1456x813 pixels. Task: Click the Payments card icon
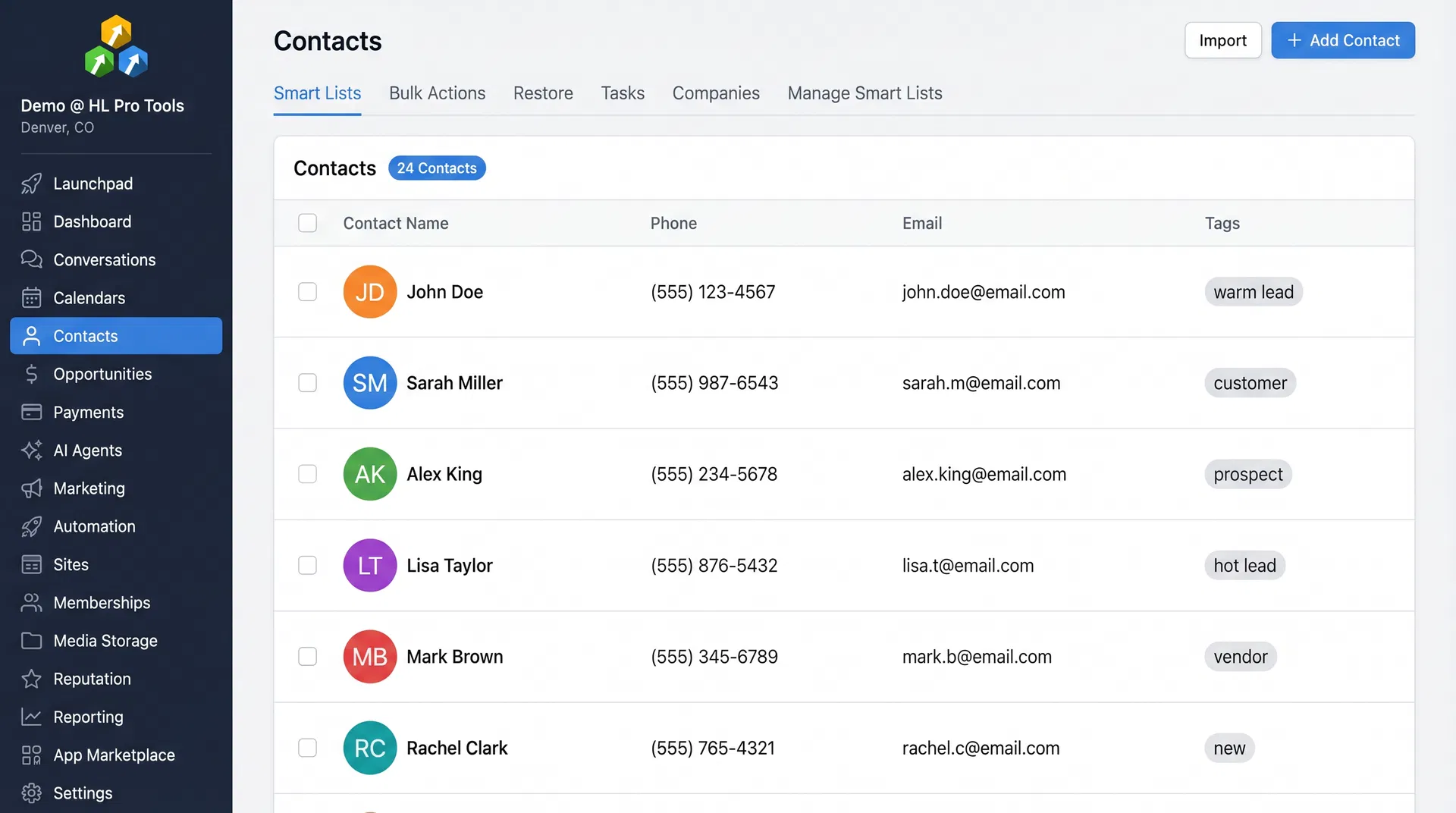[x=31, y=412]
